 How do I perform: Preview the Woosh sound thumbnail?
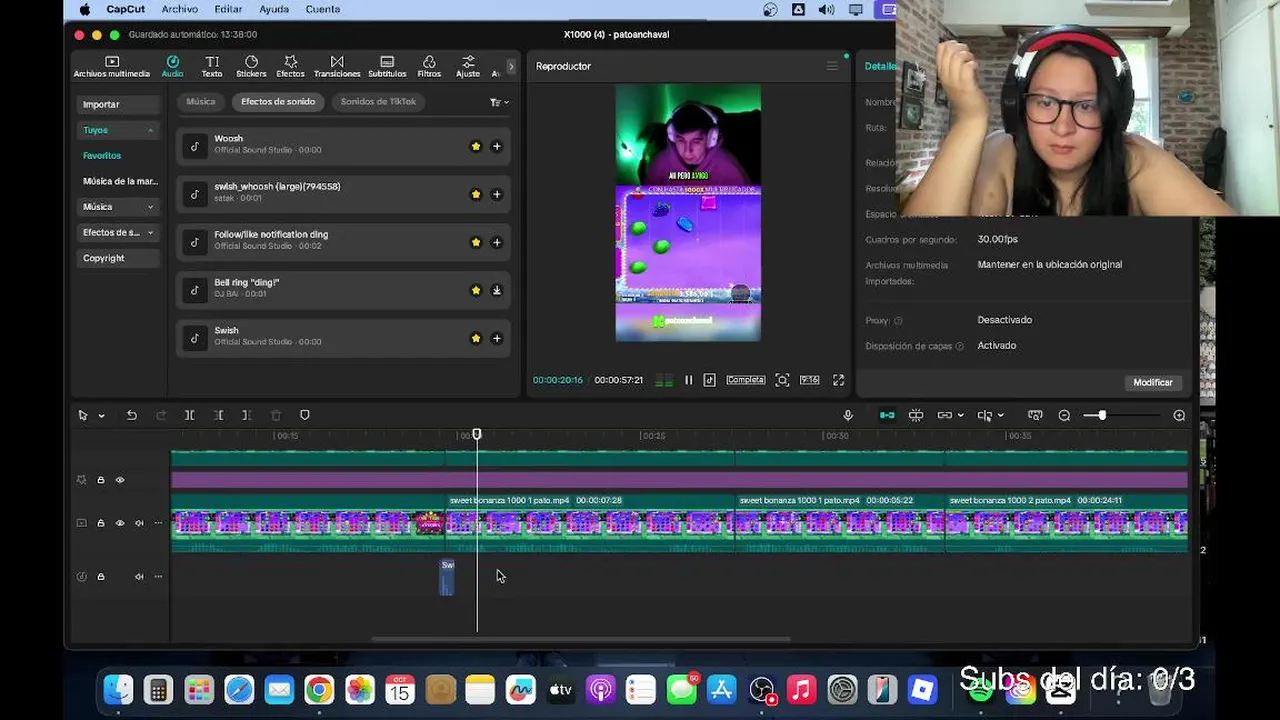194,146
